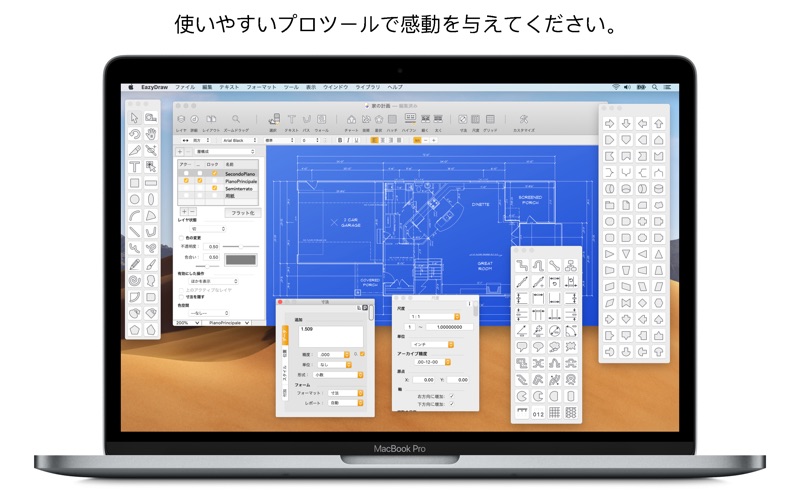Select the square rectangle tool

(135, 183)
